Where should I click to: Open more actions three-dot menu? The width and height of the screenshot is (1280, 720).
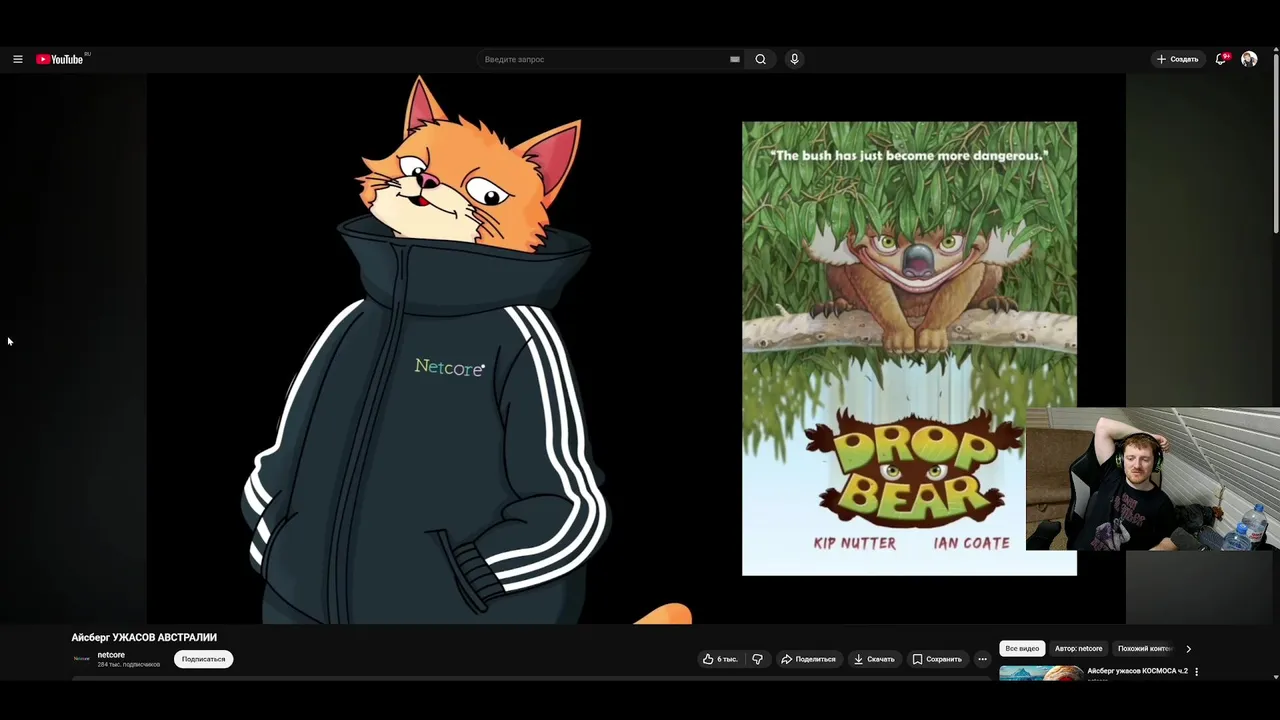982,659
